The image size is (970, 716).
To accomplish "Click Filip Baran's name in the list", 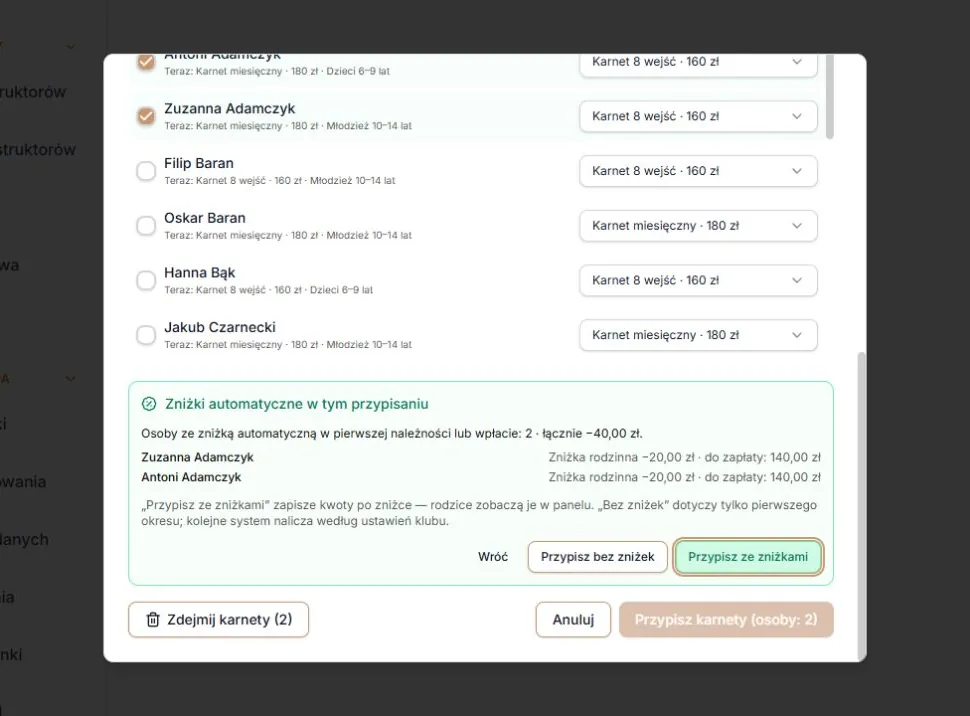I will tap(199, 163).
